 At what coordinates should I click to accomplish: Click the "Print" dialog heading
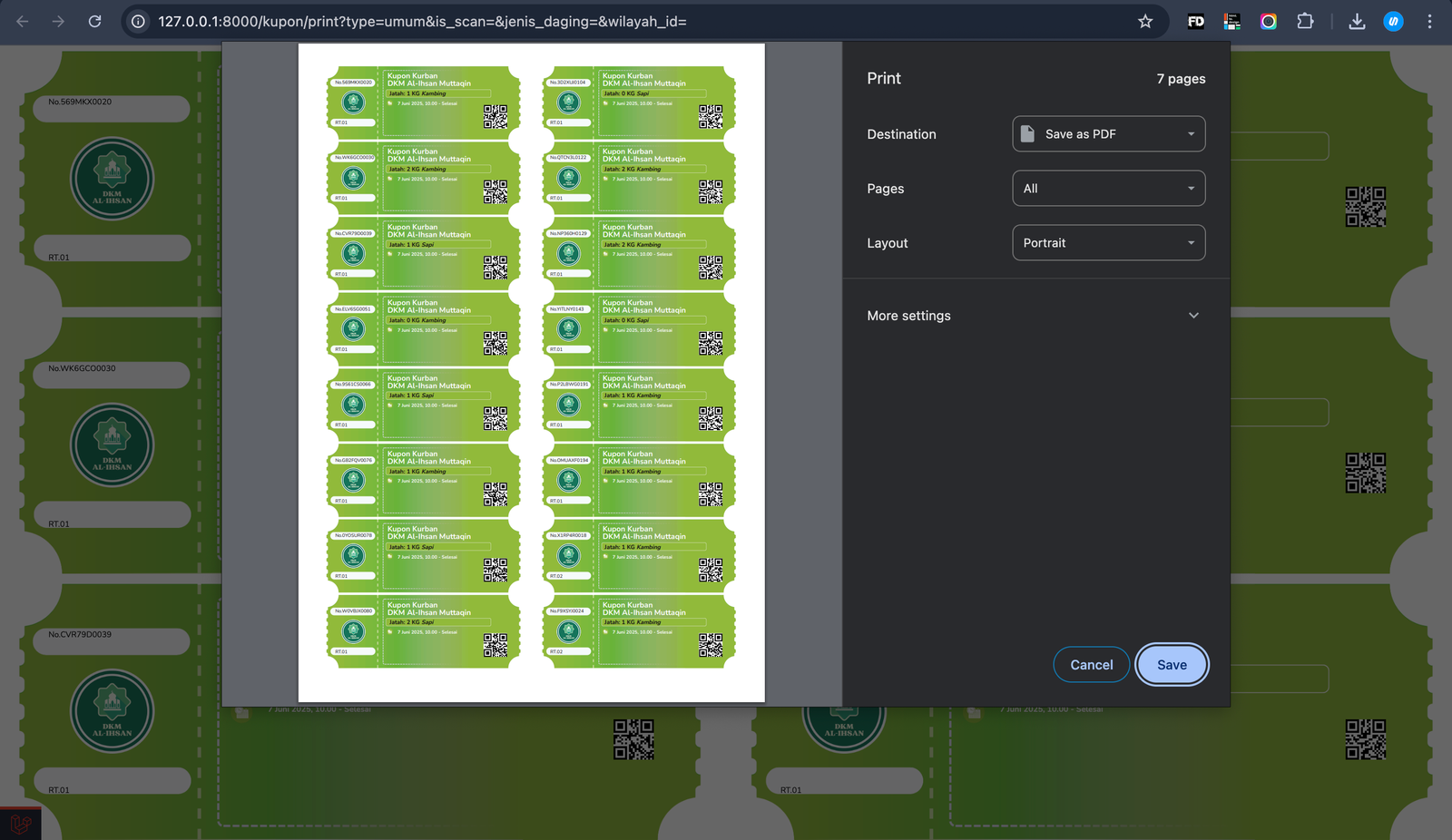tap(884, 79)
